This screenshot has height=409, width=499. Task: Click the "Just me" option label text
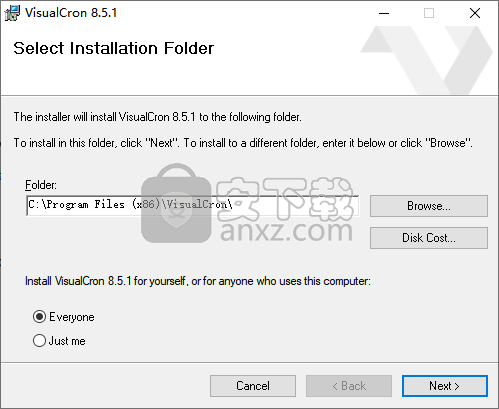67,341
